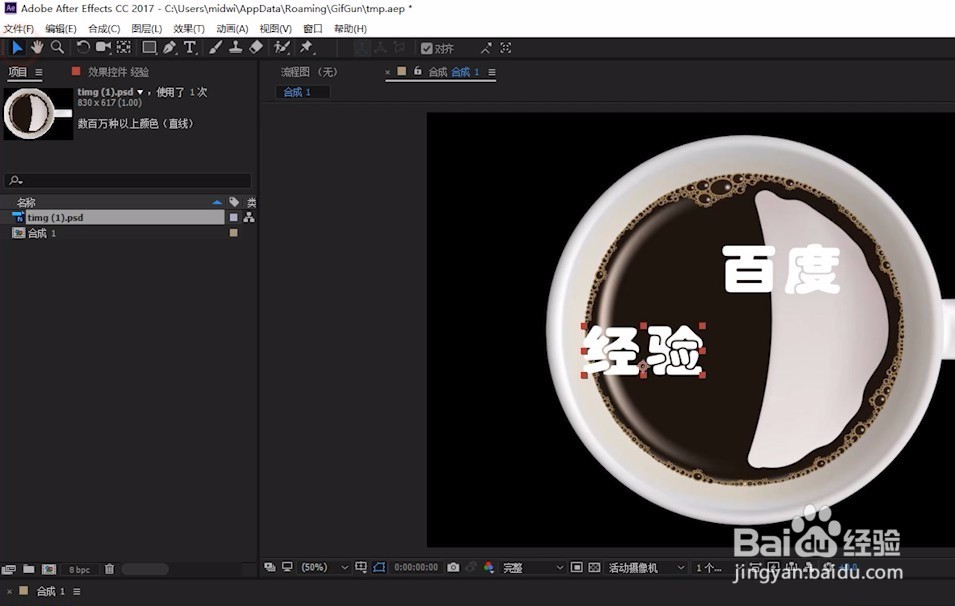Viewport: 955px width, 606px height.
Task: Select the Horizontal Type tool
Action: coord(190,48)
